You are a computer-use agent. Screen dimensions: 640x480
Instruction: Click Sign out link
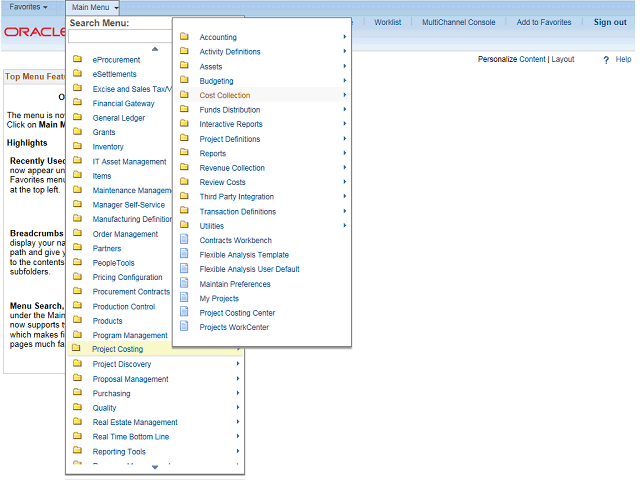pos(610,22)
